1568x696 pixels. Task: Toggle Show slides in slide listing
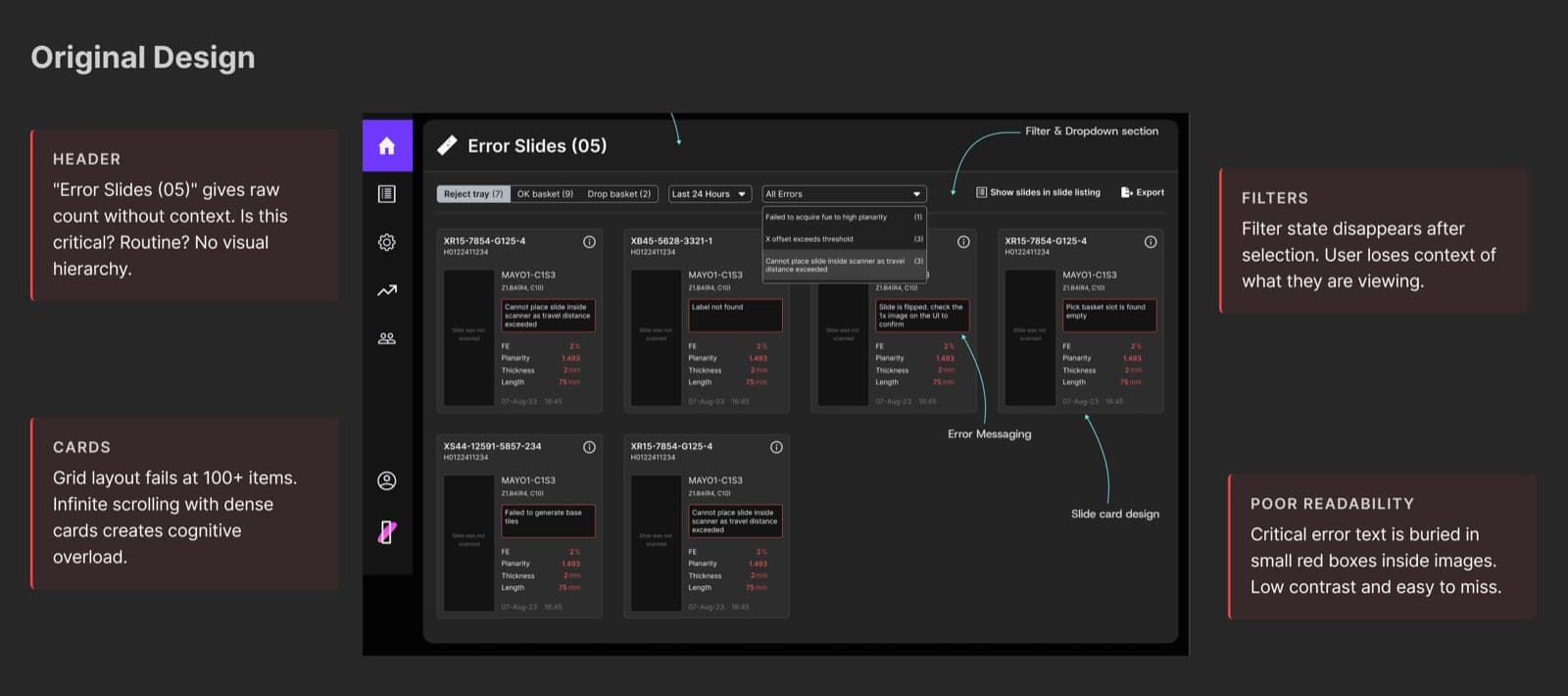[x=1038, y=192]
